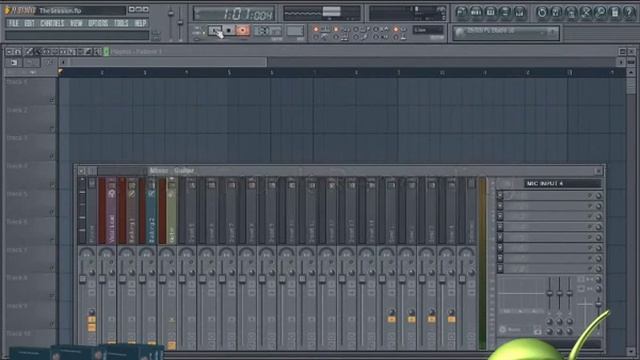Click the Master track pan knob
Screen dimensions: 640x360
point(87,253)
